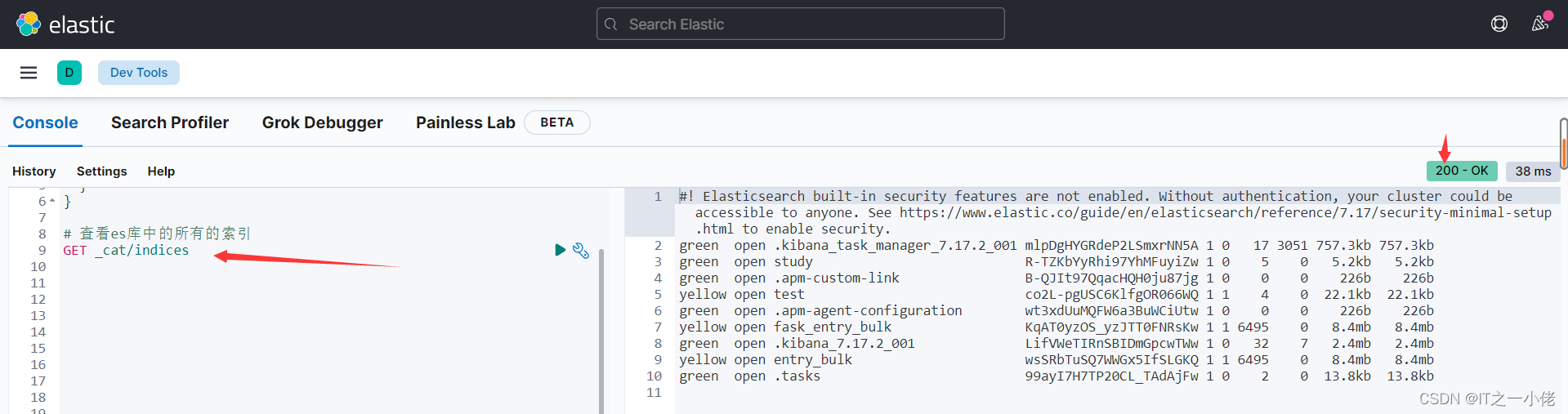This screenshot has width=1568, height=414.
Task: Open console Settings
Action: coord(102,171)
